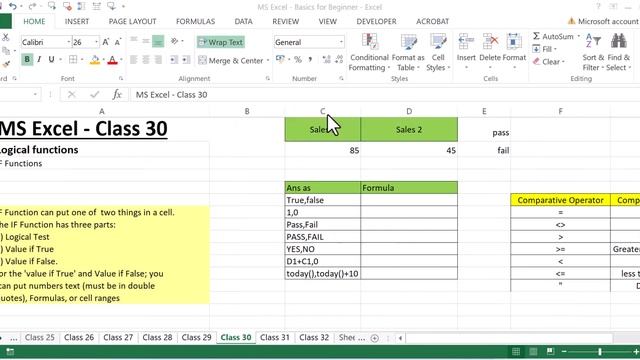Click the formula bar input

[385, 95]
